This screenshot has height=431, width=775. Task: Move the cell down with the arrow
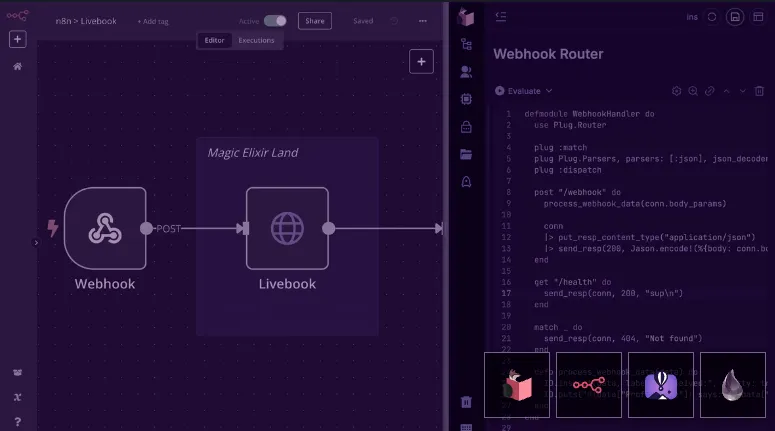pyautogui.click(x=742, y=91)
